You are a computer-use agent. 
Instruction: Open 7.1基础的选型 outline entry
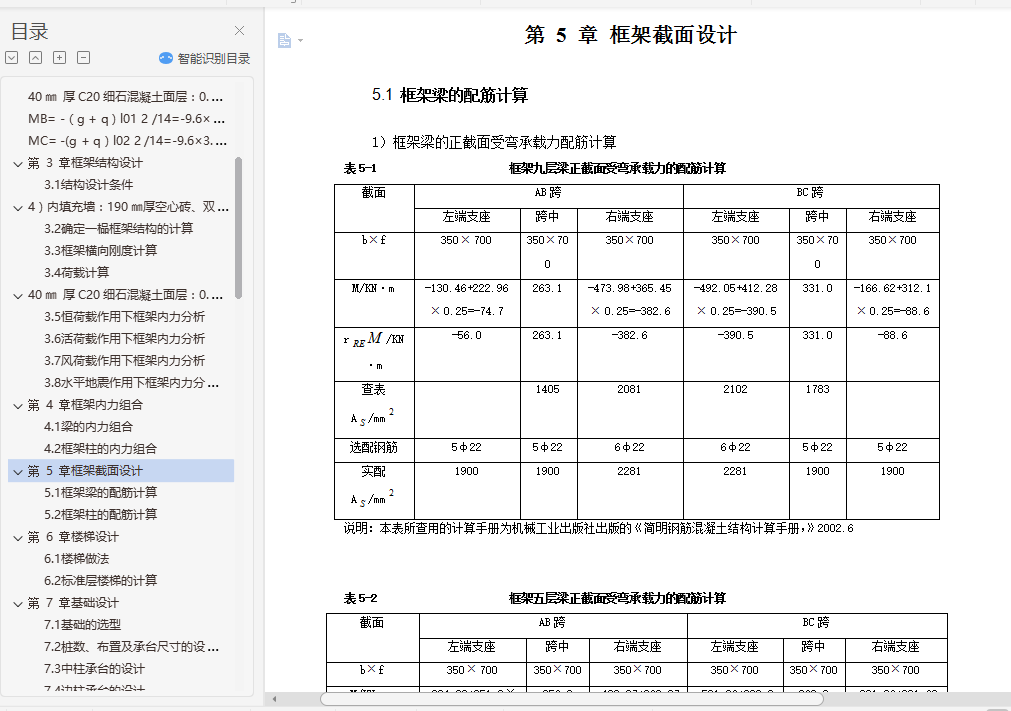[83, 625]
